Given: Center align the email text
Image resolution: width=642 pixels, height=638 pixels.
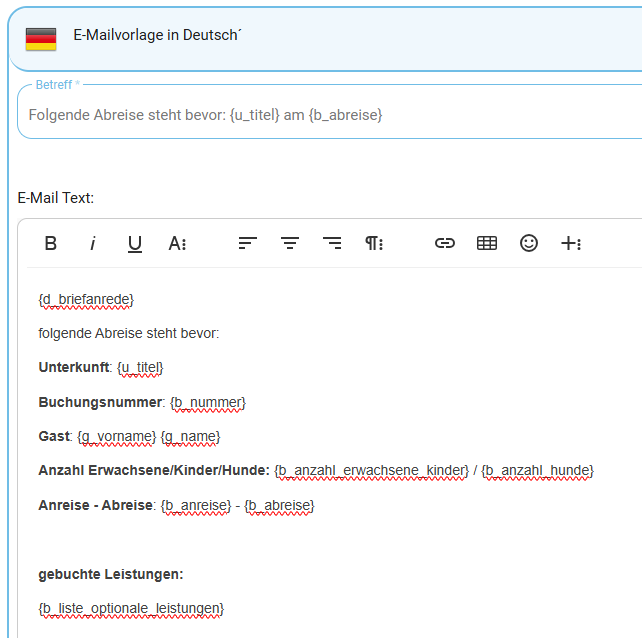Looking at the screenshot, I should (290, 243).
